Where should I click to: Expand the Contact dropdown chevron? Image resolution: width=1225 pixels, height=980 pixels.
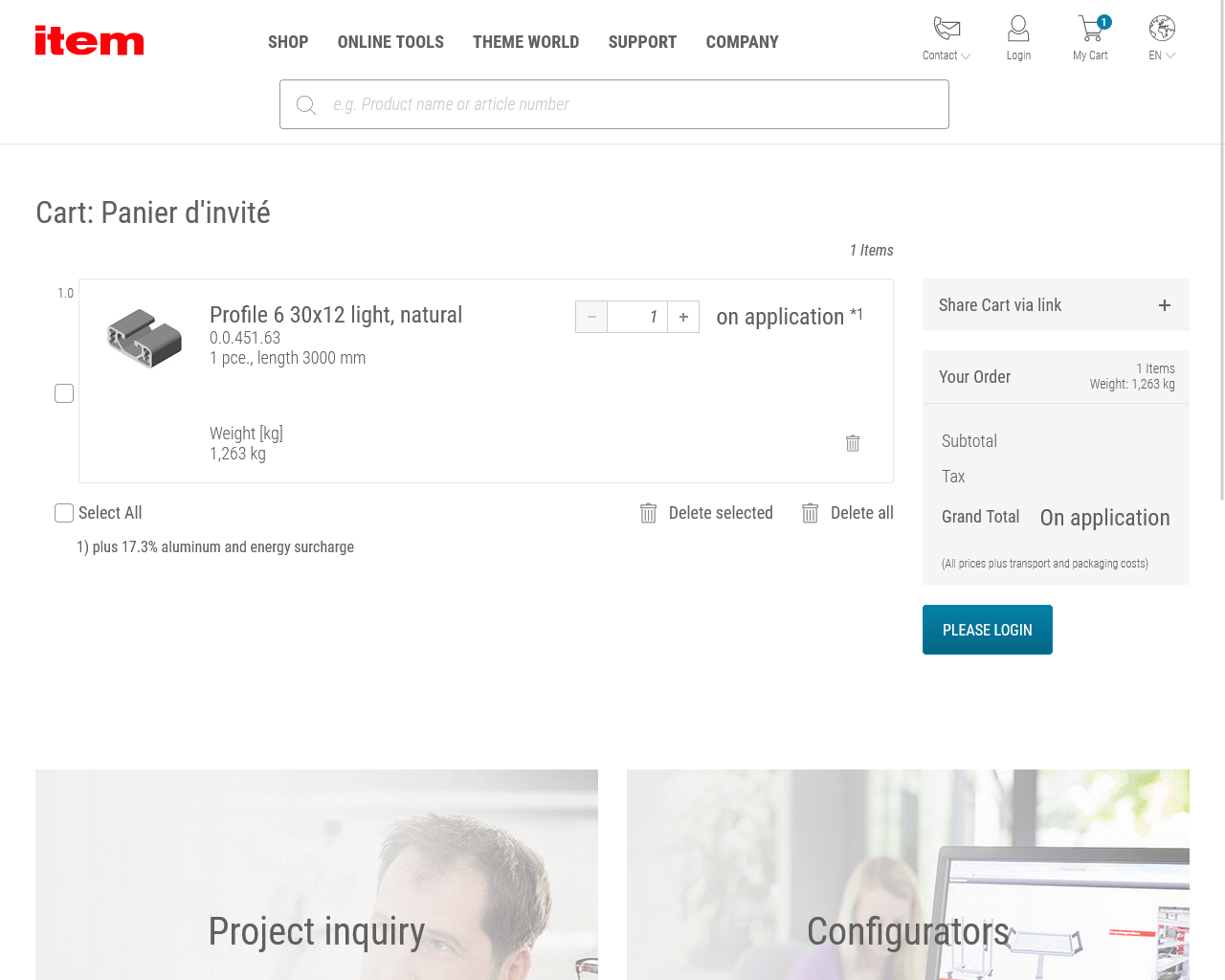pos(966,56)
